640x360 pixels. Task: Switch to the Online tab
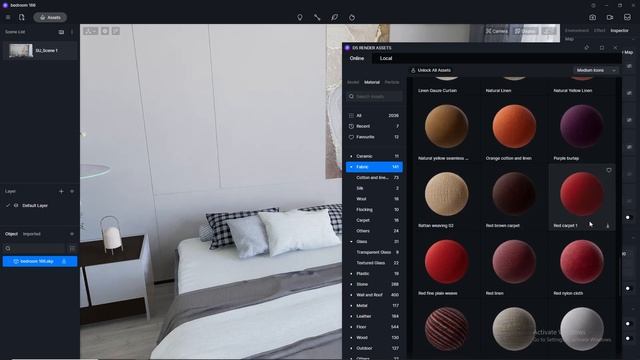(357, 58)
